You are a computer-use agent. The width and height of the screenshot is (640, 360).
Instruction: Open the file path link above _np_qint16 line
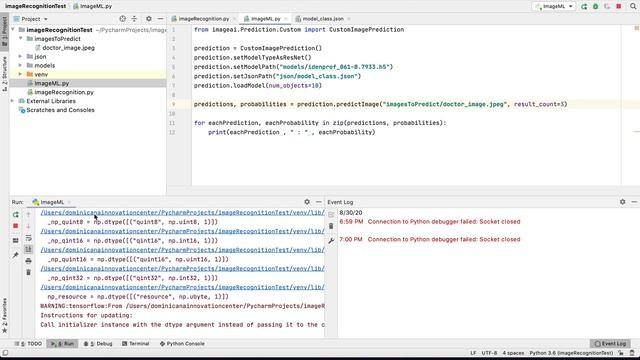coord(182,231)
